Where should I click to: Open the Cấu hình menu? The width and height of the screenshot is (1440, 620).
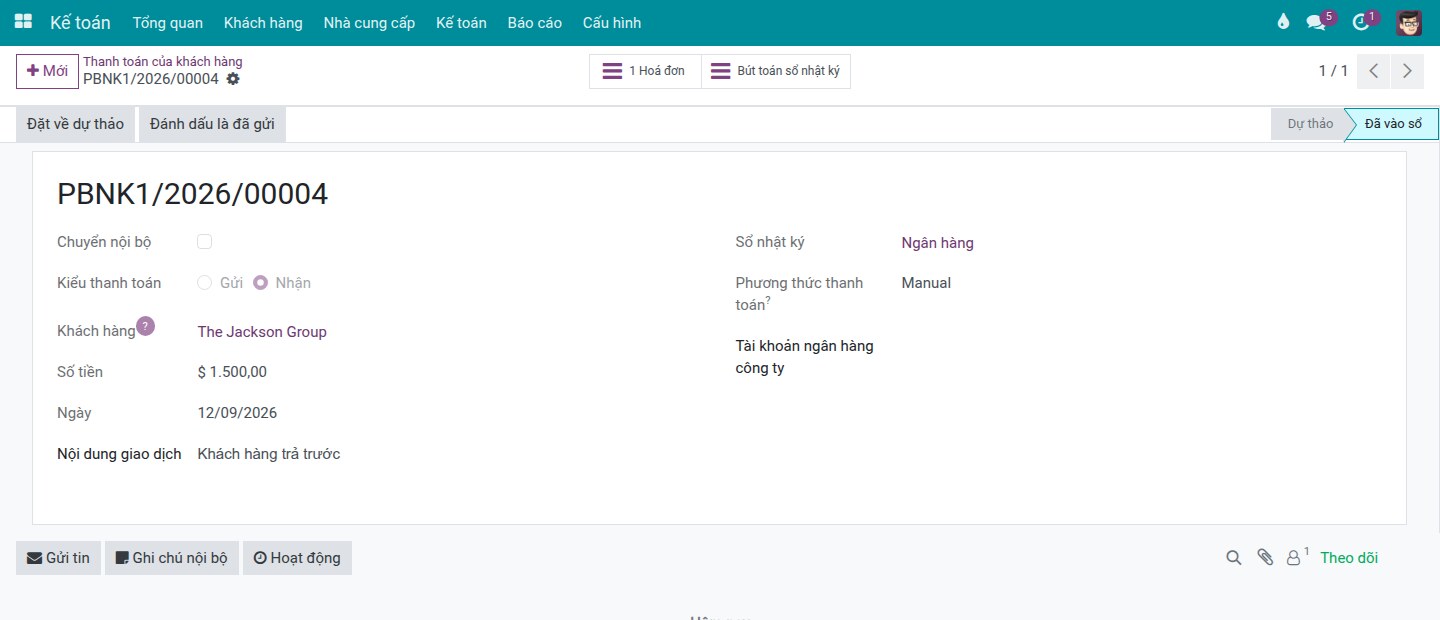(x=612, y=23)
